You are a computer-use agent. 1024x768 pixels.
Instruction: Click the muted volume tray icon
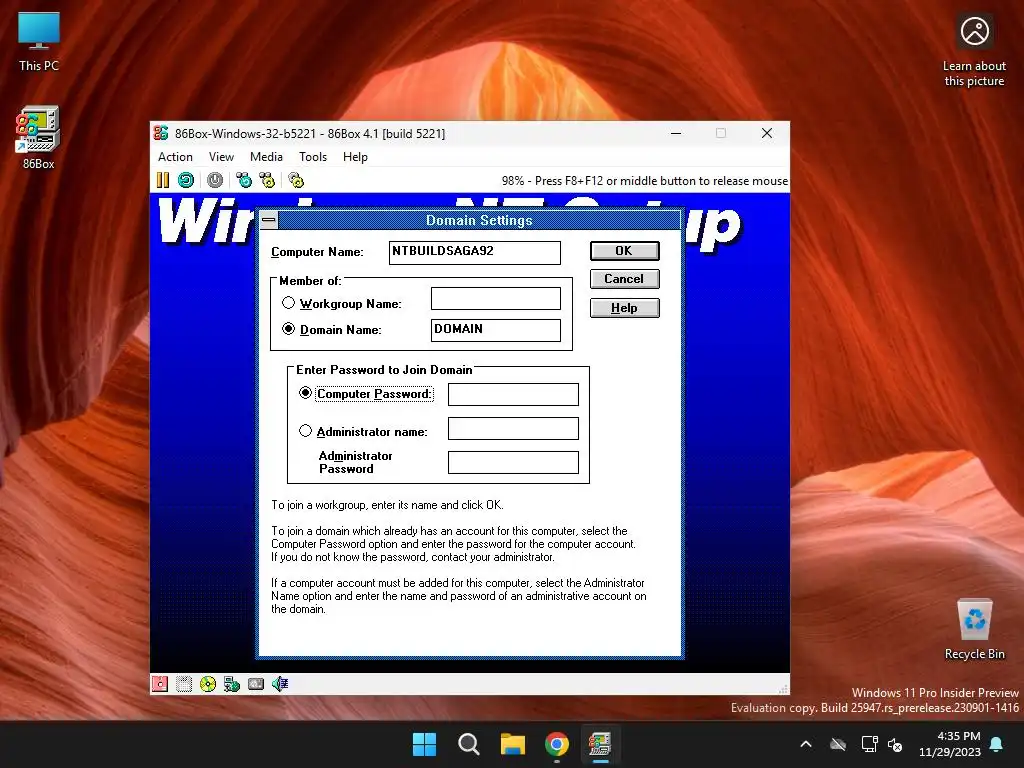click(895, 744)
